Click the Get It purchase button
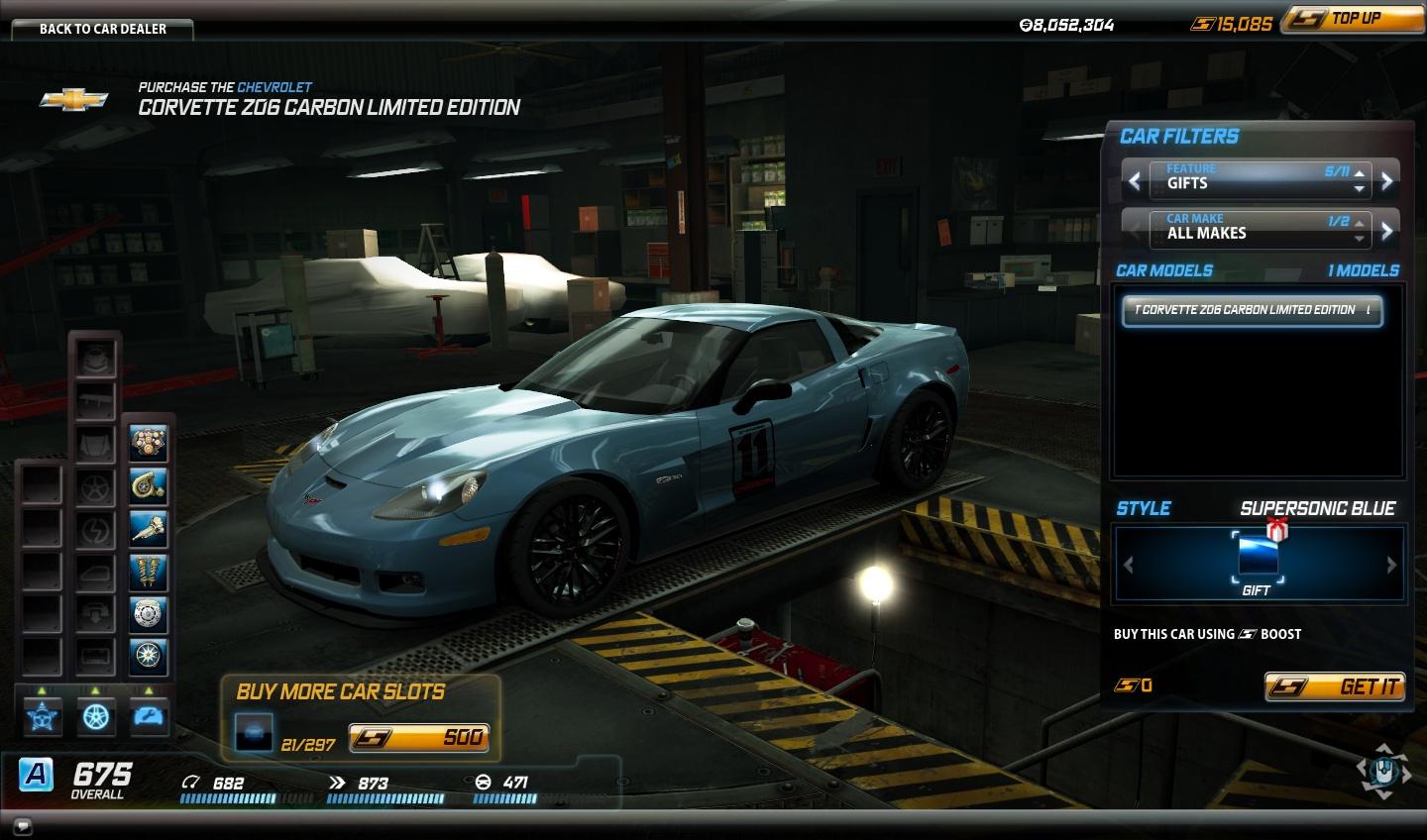 click(1335, 686)
